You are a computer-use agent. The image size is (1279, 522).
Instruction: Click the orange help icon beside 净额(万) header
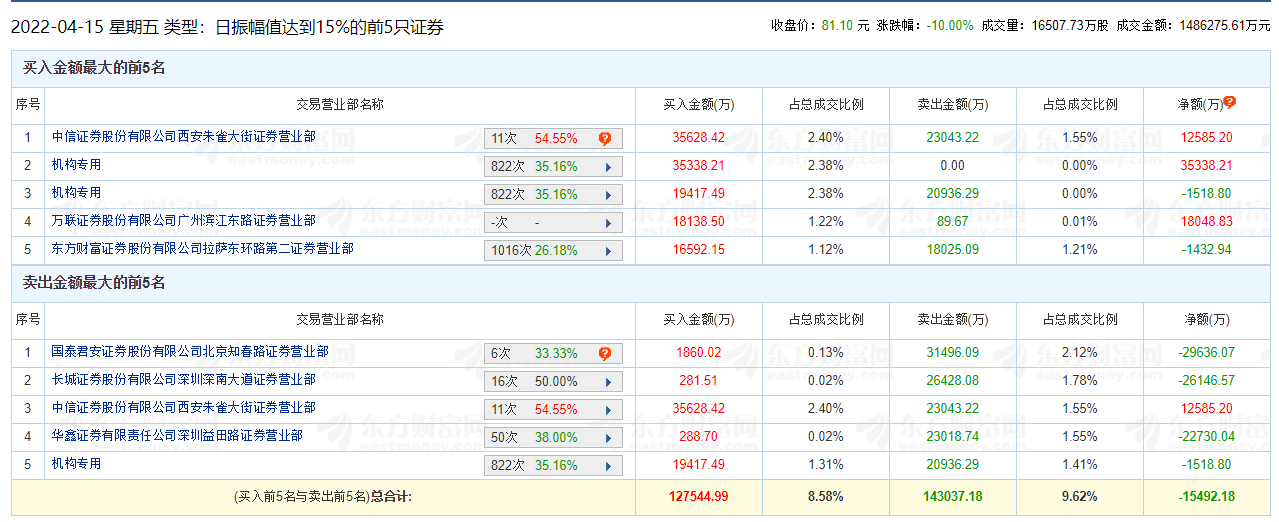[1229, 102]
